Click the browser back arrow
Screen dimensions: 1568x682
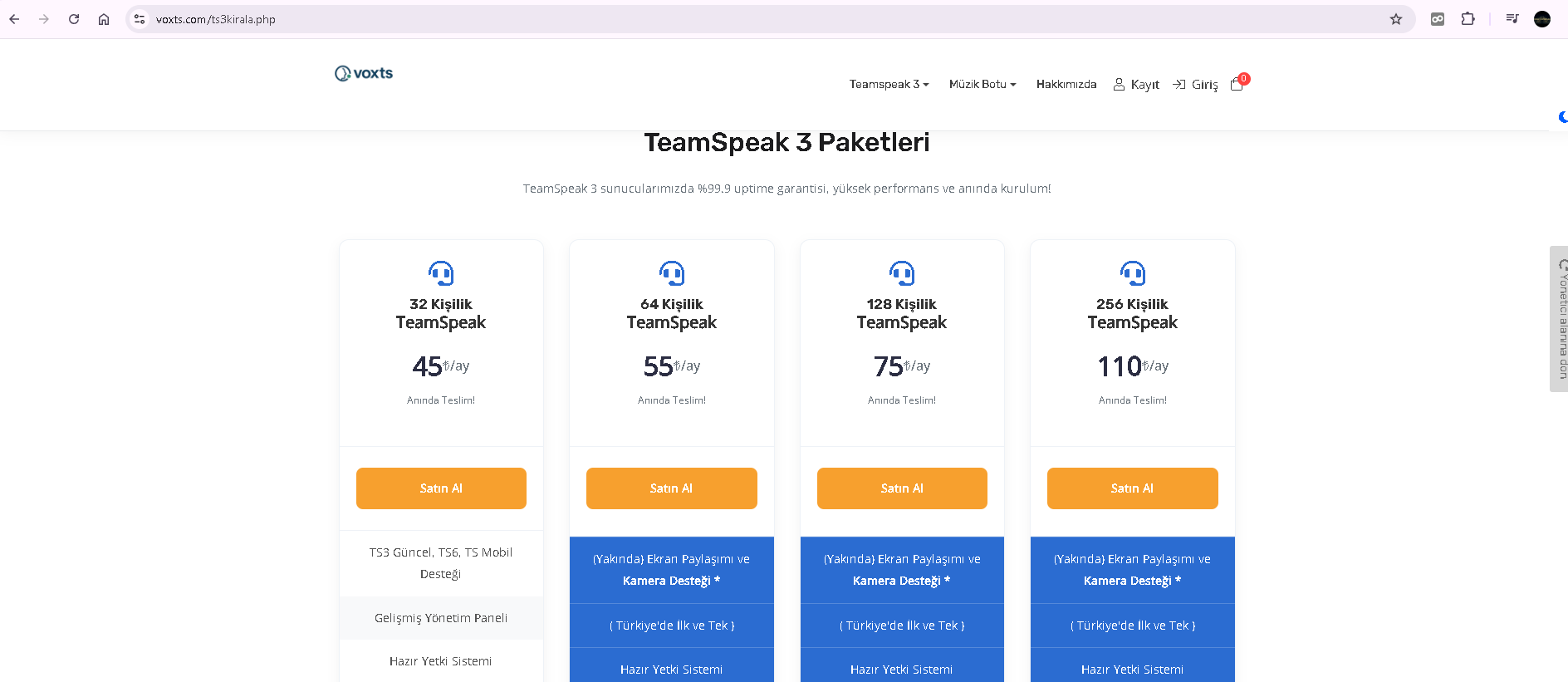click(14, 19)
